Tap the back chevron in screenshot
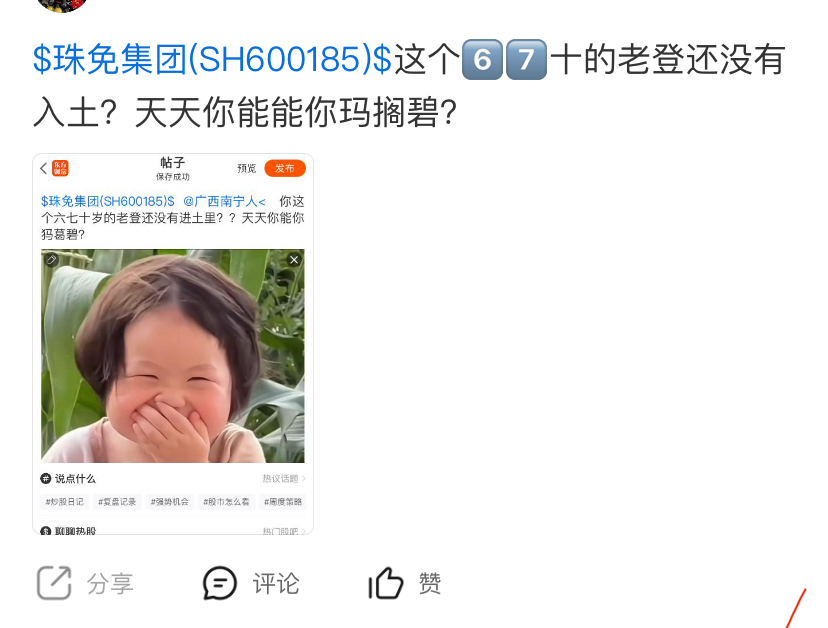This screenshot has width=828, height=628. coord(44,168)
